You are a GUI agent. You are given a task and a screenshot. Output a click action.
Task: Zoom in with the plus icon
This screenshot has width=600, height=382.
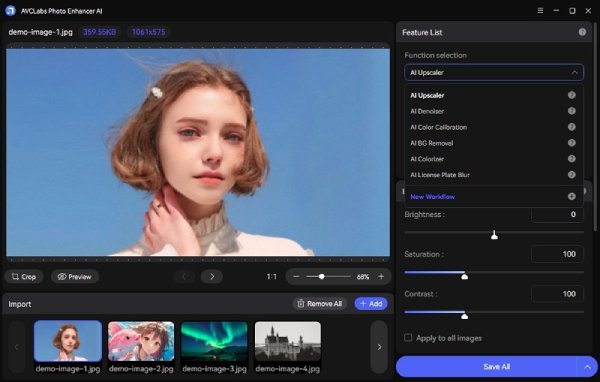pyautogui.click(x=381, y=276)
